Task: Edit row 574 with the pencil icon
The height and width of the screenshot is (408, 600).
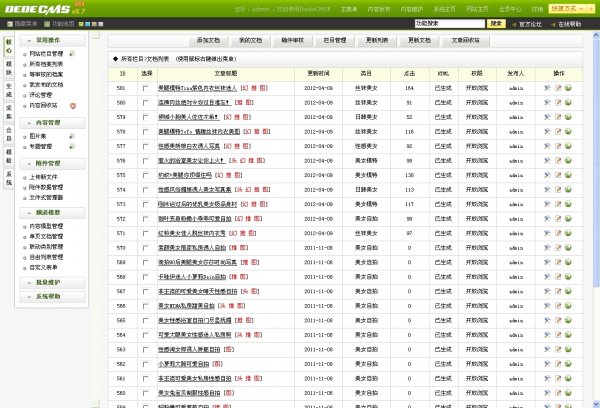Action: pos(558,190)
